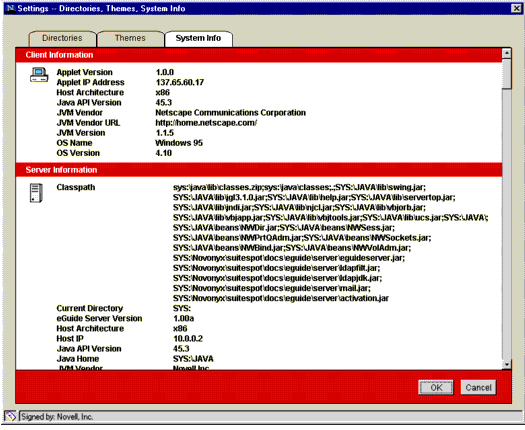Click the ldapjdk.jar classpath line
The height and width of the screenshot is (430, 525).
278,278
